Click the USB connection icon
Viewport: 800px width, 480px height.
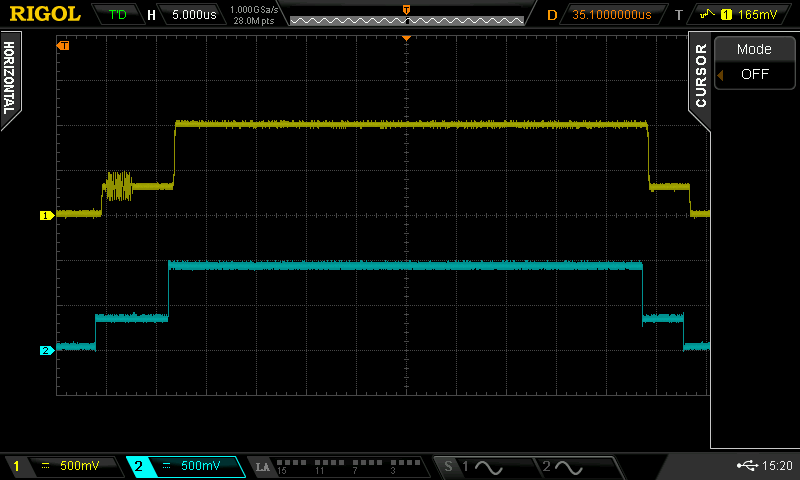(x=745, y=466)
